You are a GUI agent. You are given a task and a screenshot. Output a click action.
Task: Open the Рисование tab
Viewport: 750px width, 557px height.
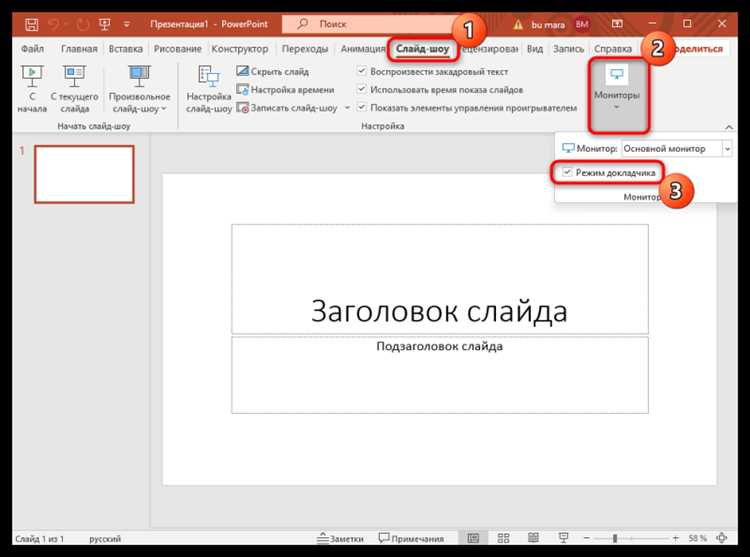pyautogui.click(x=177, y=49)
